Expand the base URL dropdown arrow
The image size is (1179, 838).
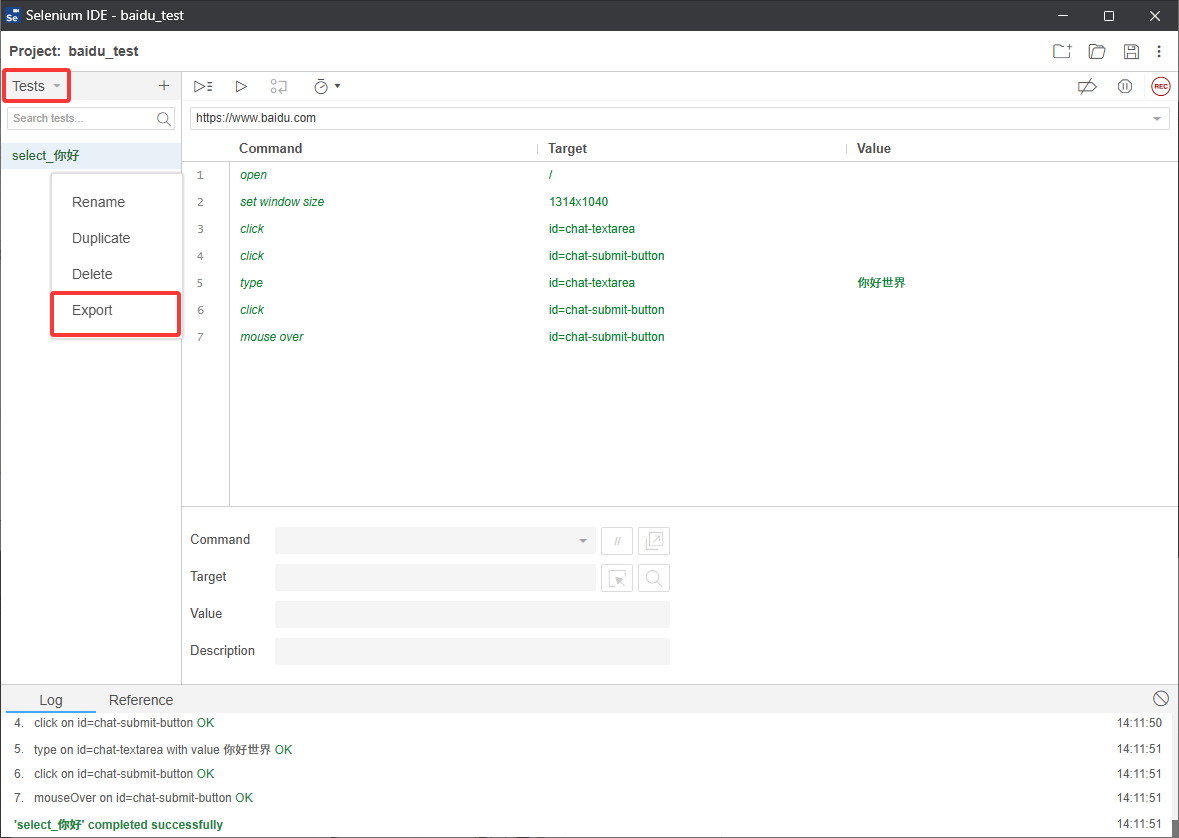tap(1156, 119)
